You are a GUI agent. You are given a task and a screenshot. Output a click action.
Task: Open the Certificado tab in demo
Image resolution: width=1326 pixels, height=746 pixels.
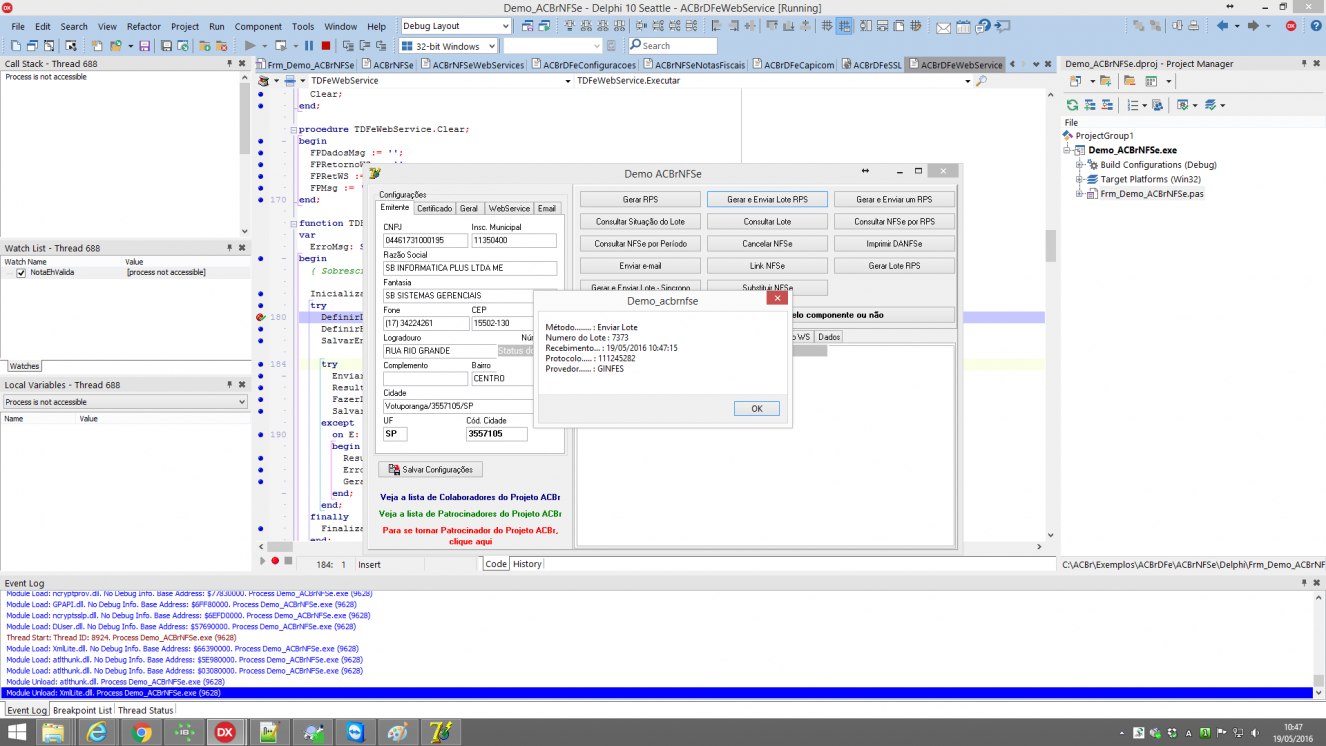click(434, 208)
